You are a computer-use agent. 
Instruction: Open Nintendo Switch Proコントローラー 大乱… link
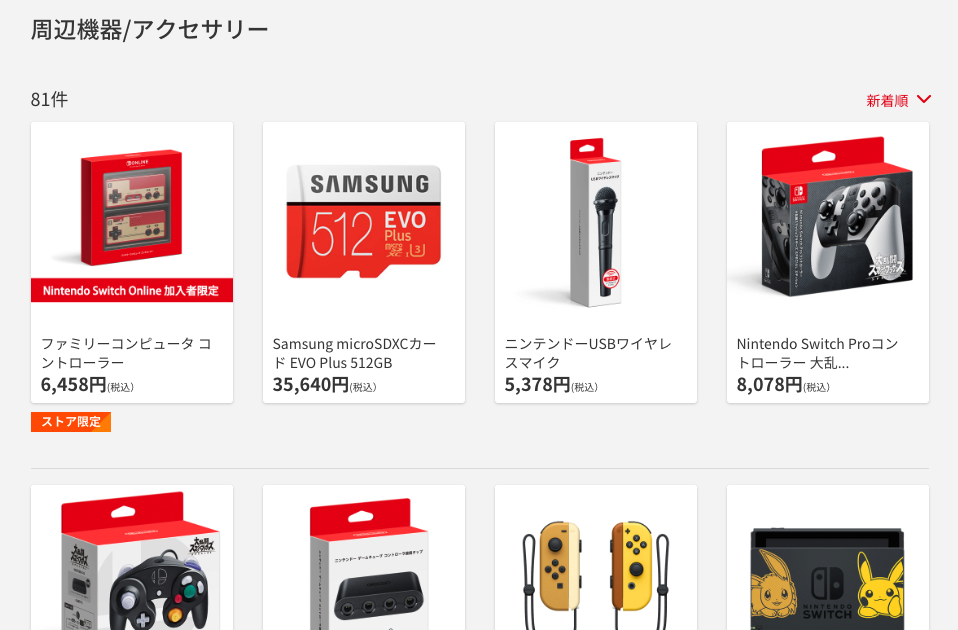click(817, 353)
